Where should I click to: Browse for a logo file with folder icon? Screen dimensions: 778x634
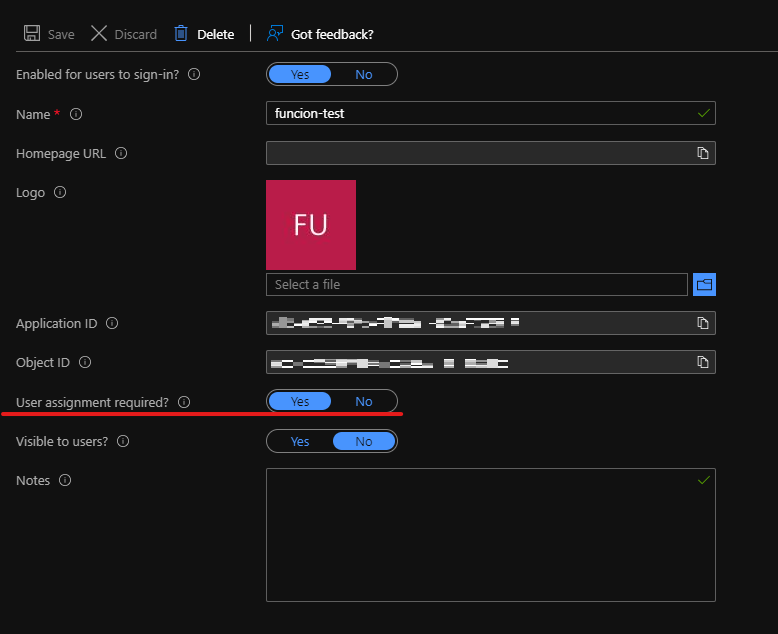(704, 284)
